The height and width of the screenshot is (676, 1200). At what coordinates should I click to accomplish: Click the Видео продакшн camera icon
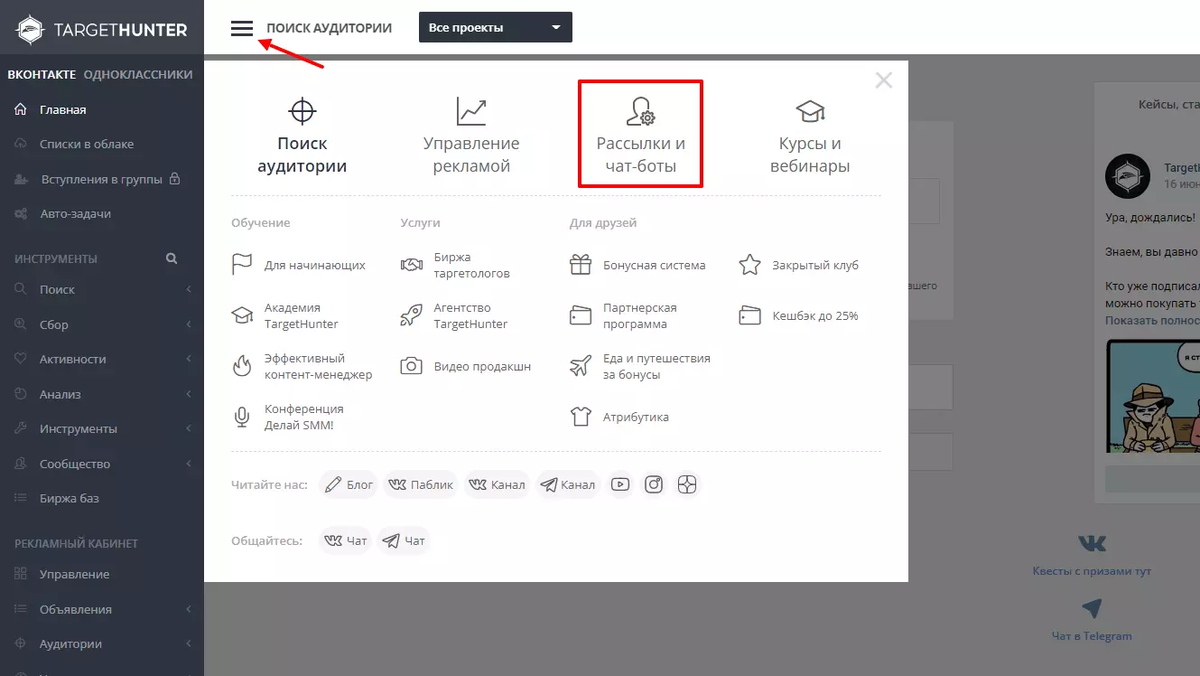411,366
